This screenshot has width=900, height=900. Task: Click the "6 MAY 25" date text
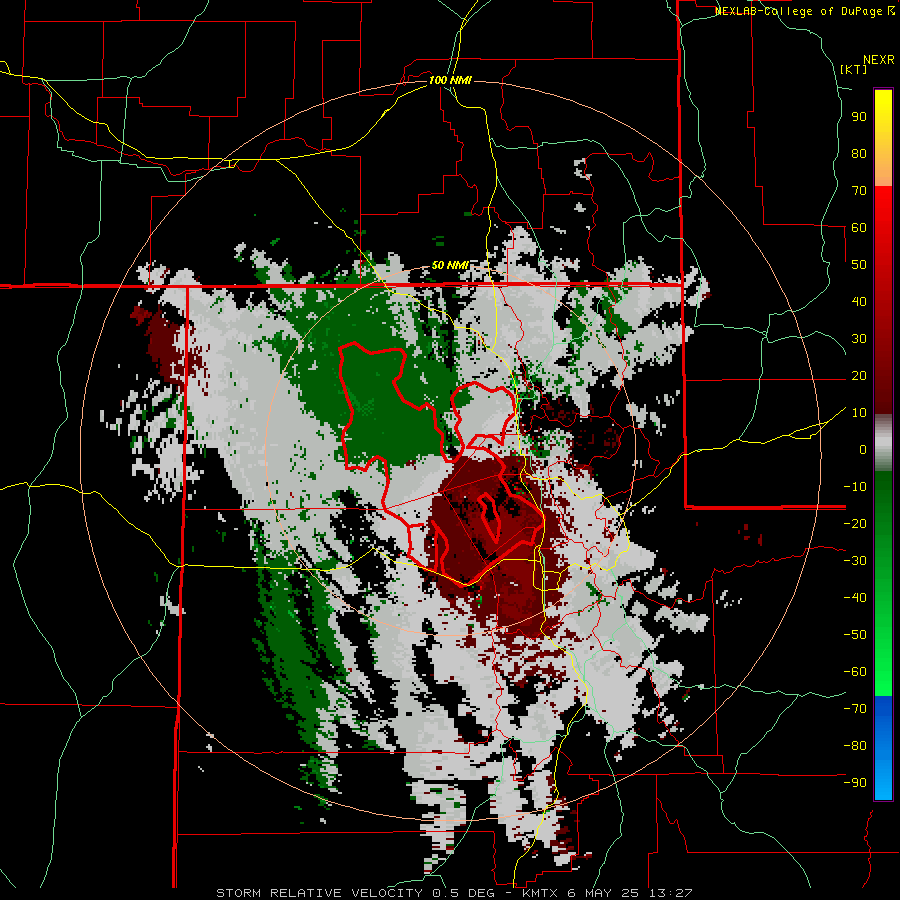pos(604,893)
